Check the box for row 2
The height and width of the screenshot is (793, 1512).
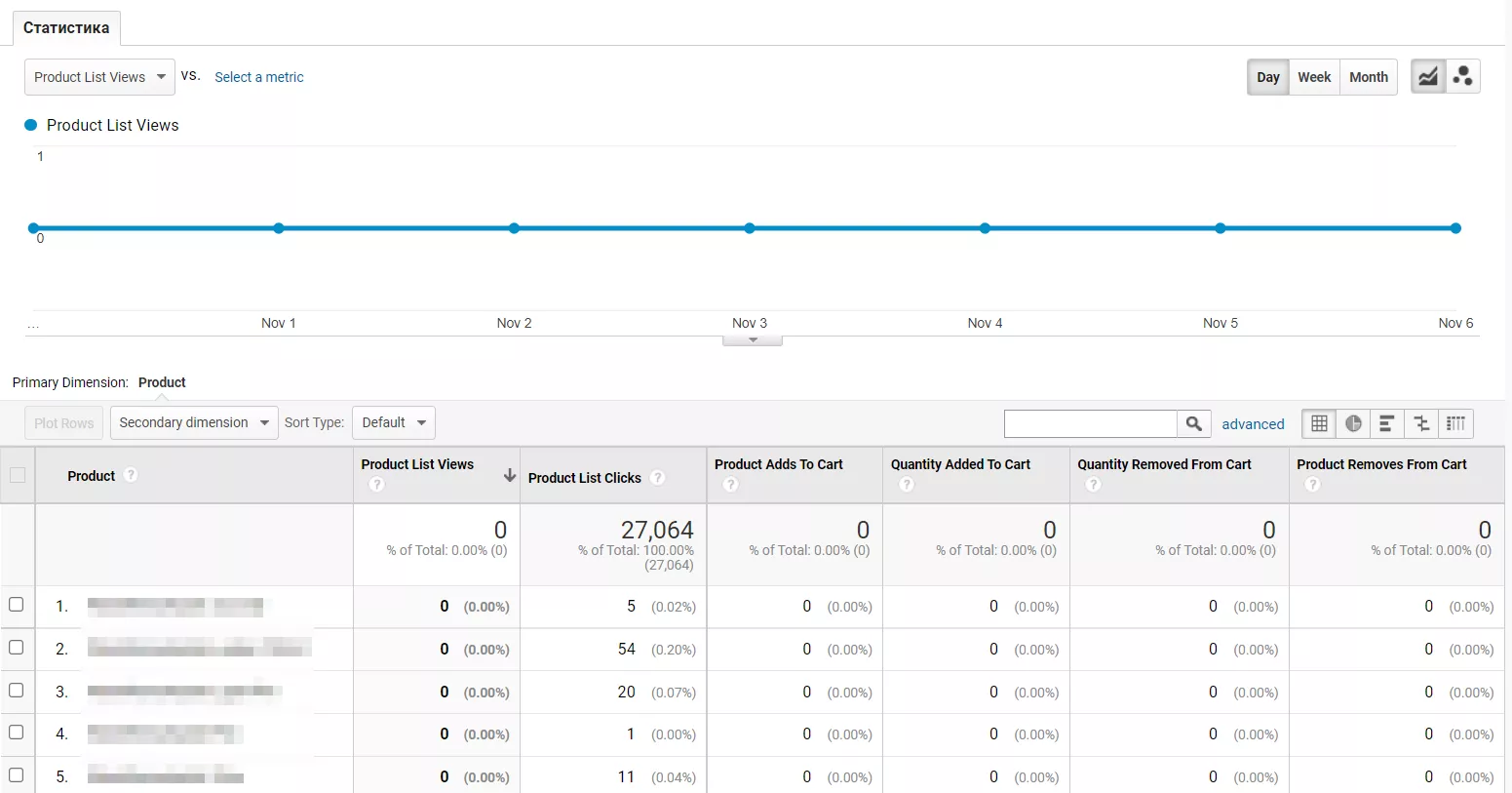coord(17,648)
